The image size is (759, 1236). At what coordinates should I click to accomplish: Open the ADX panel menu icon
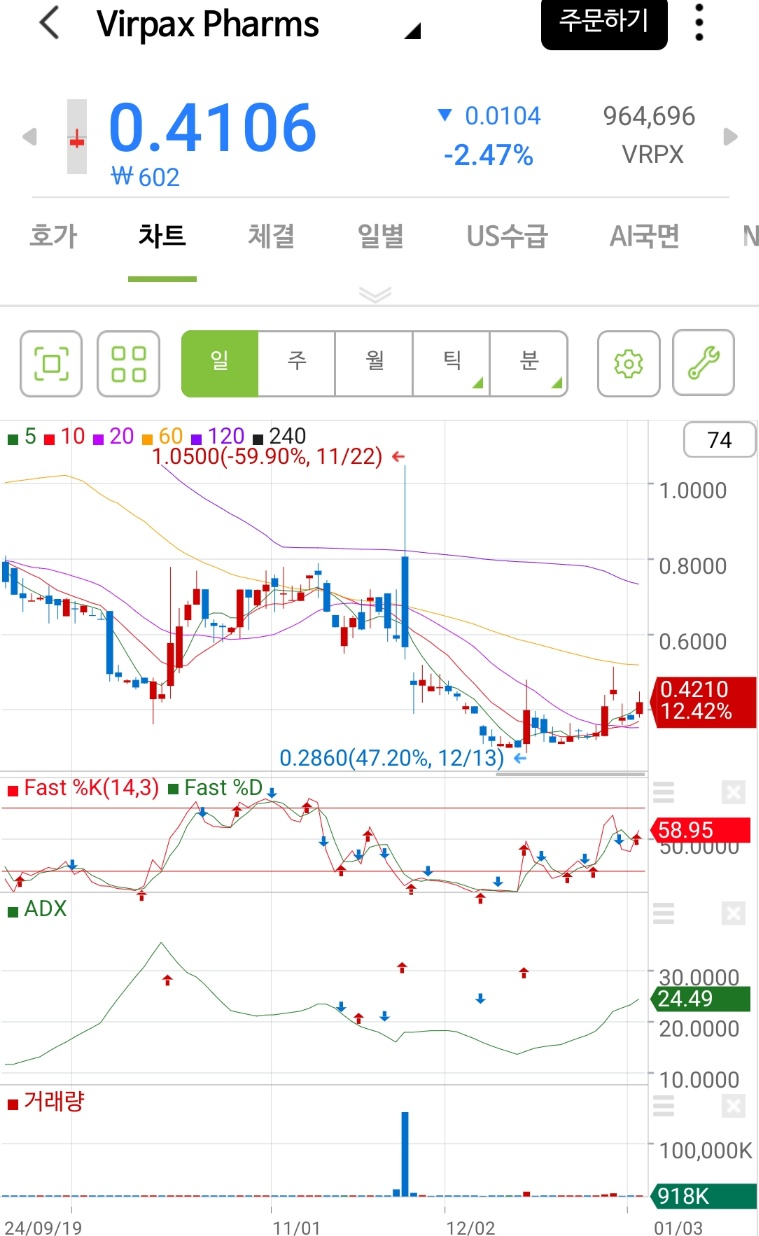(x=663, y=913)
